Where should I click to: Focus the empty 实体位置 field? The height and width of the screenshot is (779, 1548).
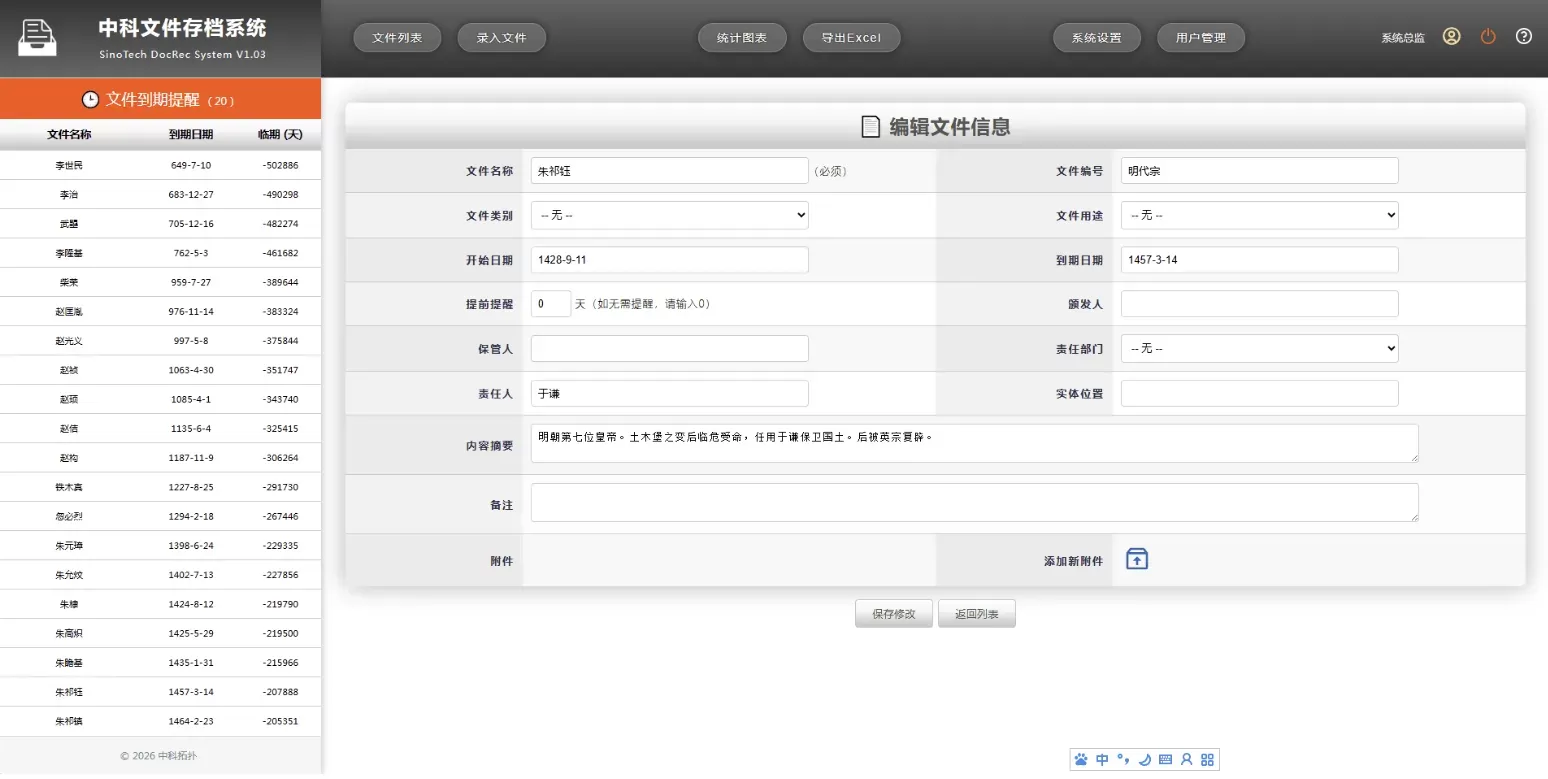pos(1259,393)
